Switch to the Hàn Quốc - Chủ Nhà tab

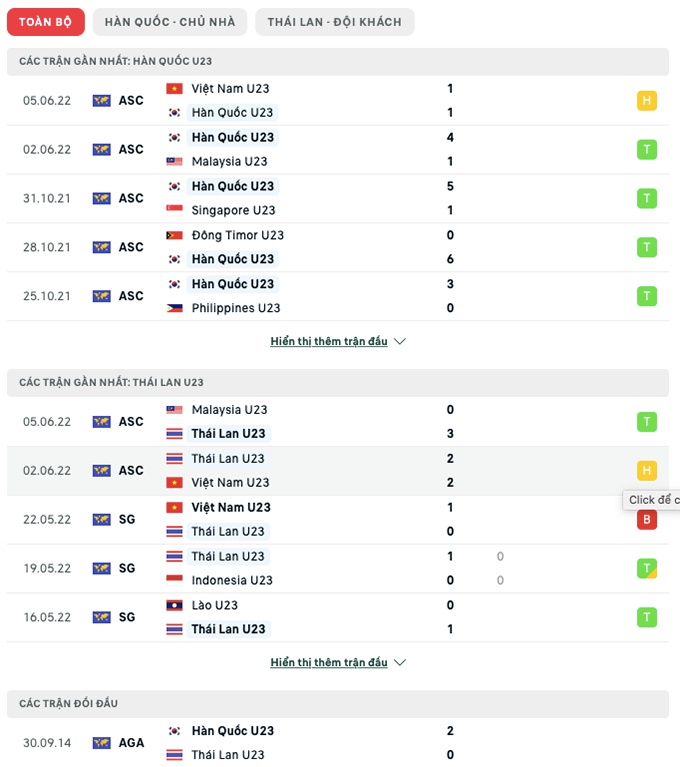(x=169, y=22)
